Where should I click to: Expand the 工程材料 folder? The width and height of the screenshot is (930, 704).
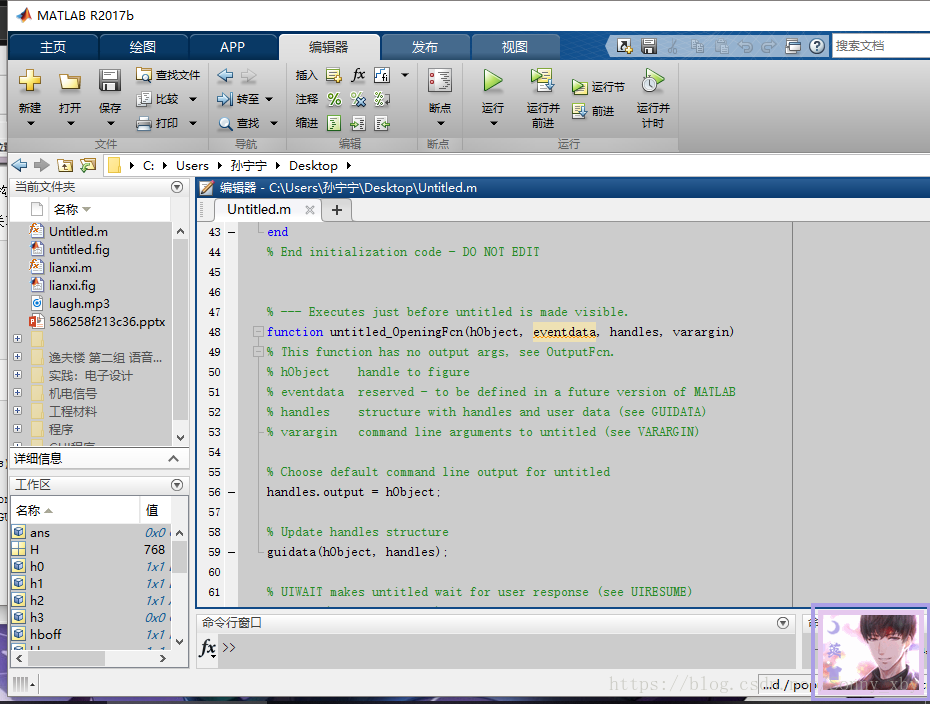[x=17, y=410]
